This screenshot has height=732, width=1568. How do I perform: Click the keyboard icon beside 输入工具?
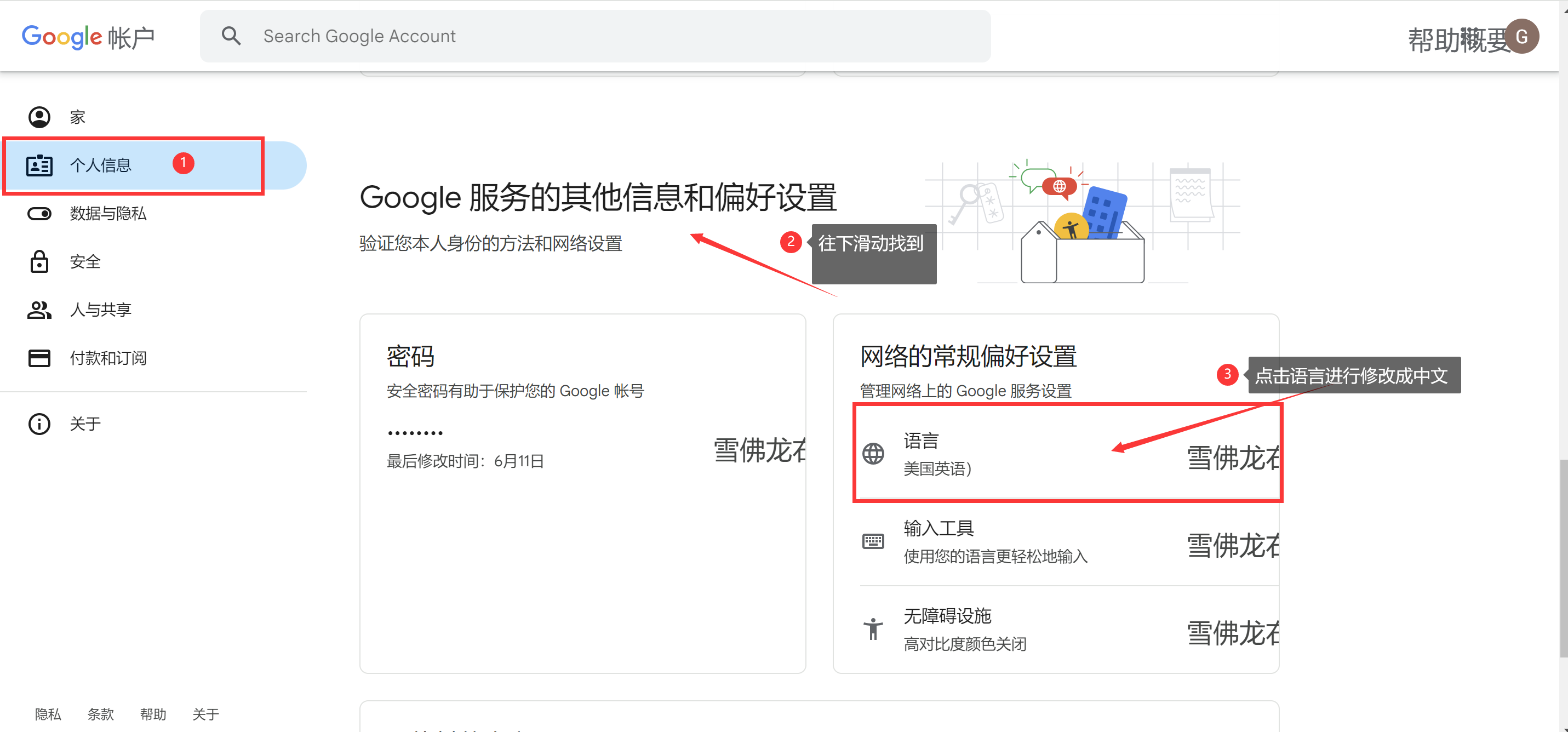tap(873, 541)
